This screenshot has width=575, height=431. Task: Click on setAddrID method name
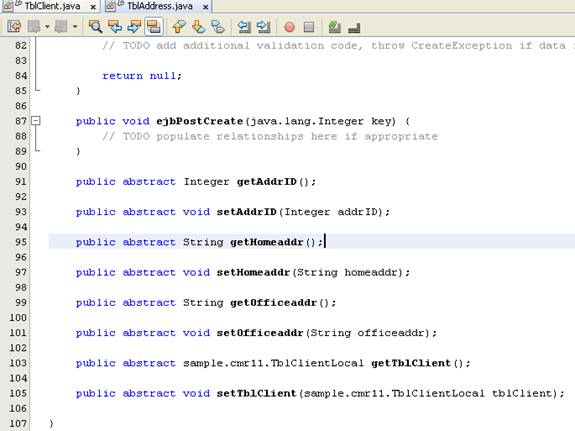coord(246,212)
